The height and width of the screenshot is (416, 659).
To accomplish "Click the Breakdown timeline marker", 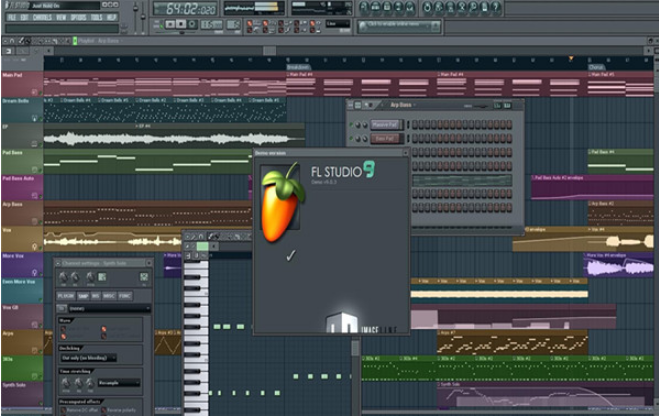I will click(x=298, y=67).
